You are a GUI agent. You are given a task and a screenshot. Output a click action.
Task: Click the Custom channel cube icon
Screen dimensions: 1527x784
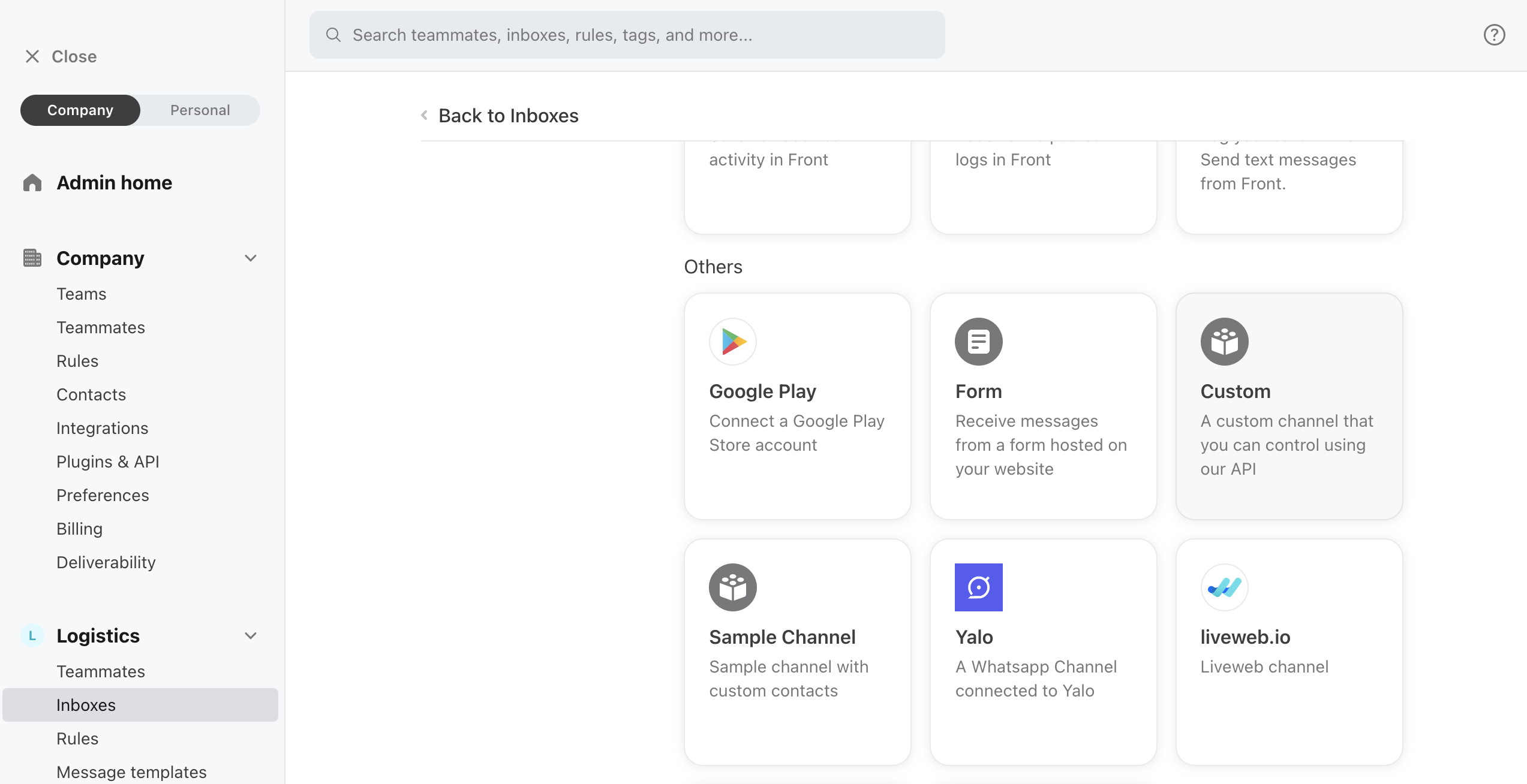(x=1224, y=342)
